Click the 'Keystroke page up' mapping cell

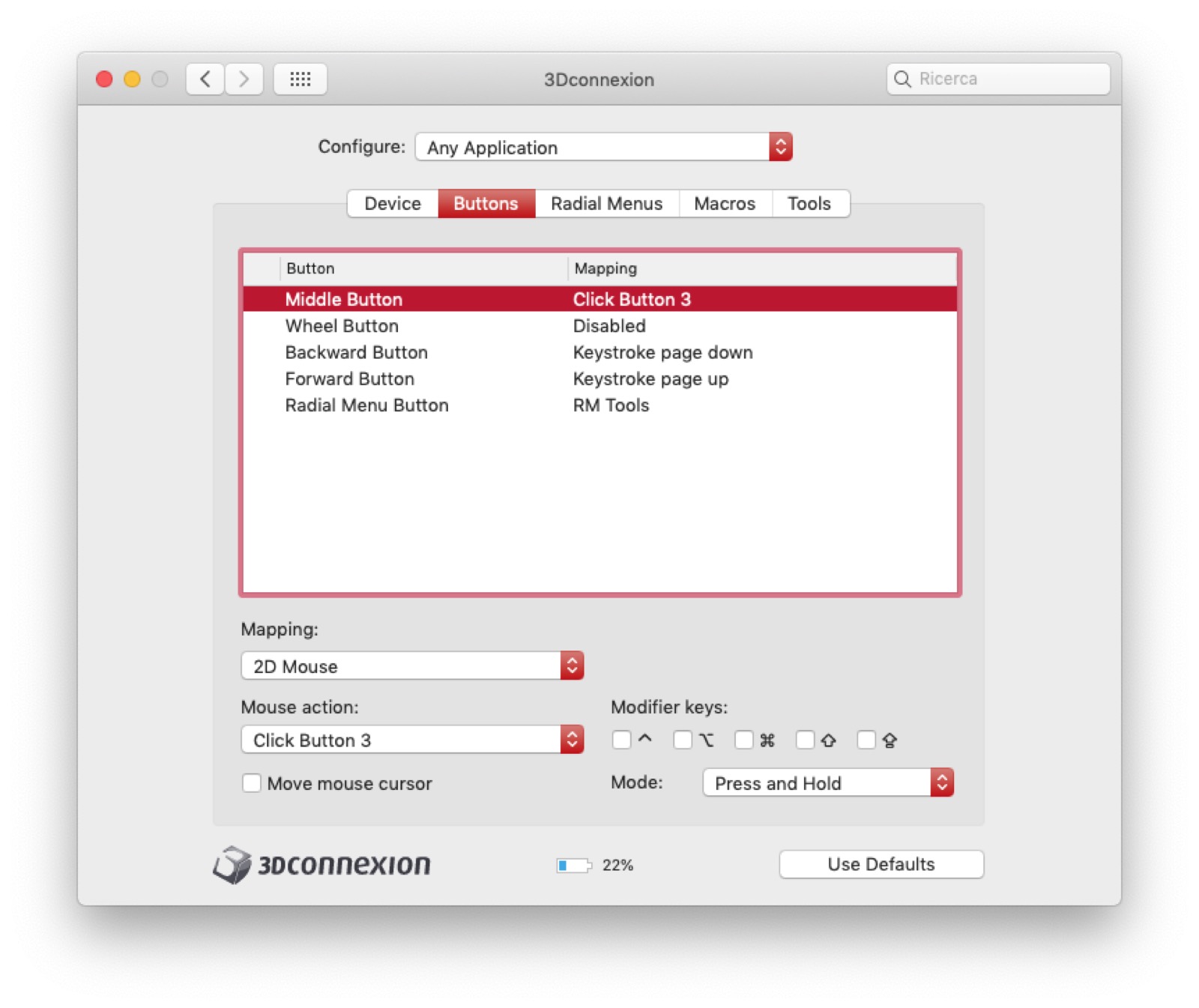pos(650,378)
